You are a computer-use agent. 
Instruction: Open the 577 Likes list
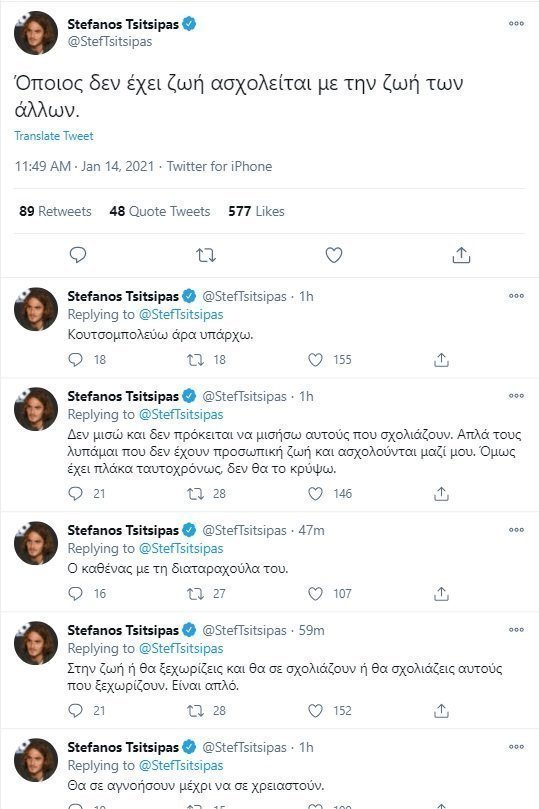256,211
